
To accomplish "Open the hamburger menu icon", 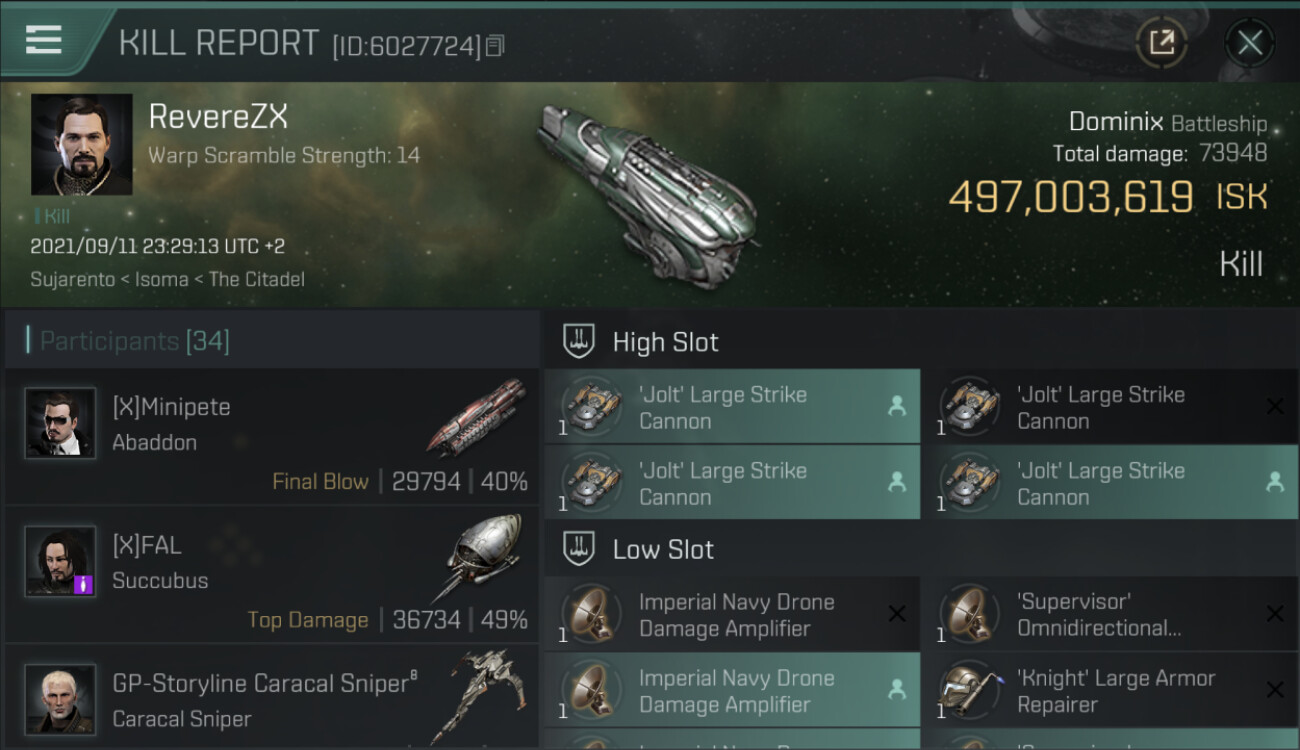I will 44,40.
